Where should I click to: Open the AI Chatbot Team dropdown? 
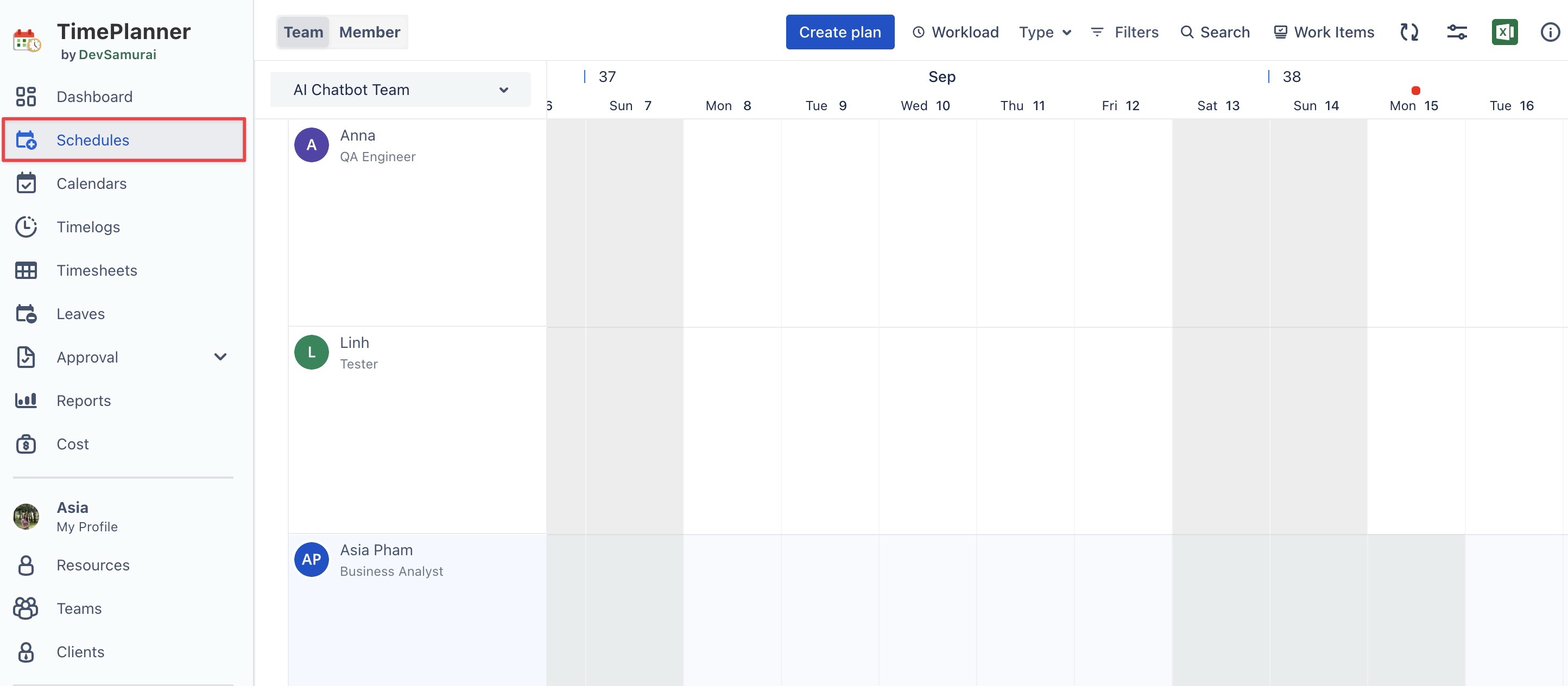coord(400,90)
